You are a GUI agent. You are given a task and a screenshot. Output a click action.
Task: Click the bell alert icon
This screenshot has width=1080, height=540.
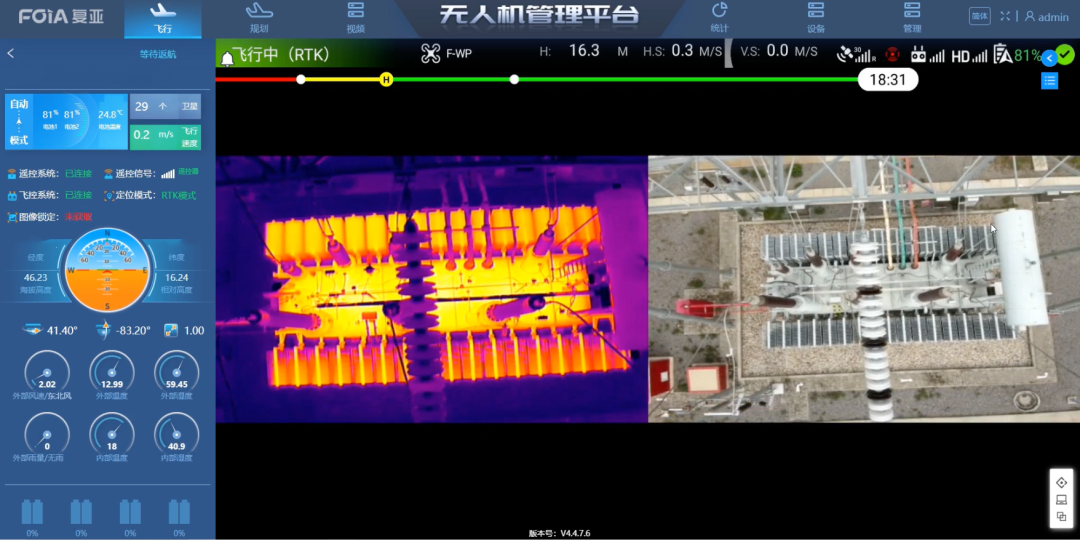pos(227,57)
